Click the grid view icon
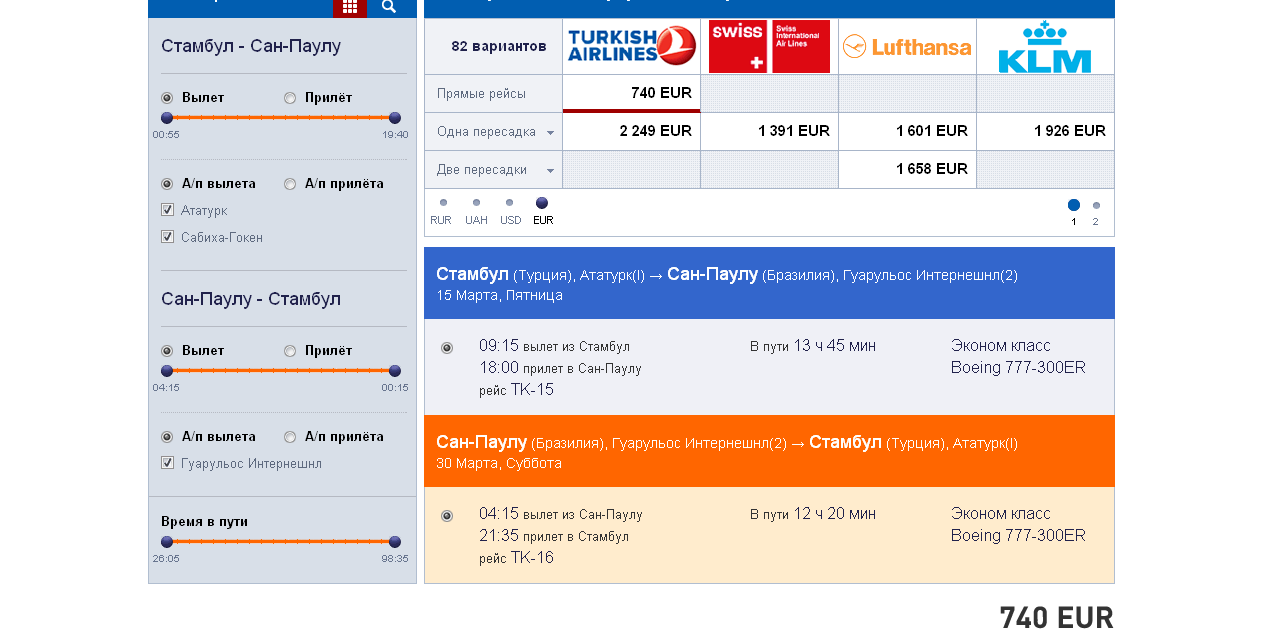 pos(350,6)
